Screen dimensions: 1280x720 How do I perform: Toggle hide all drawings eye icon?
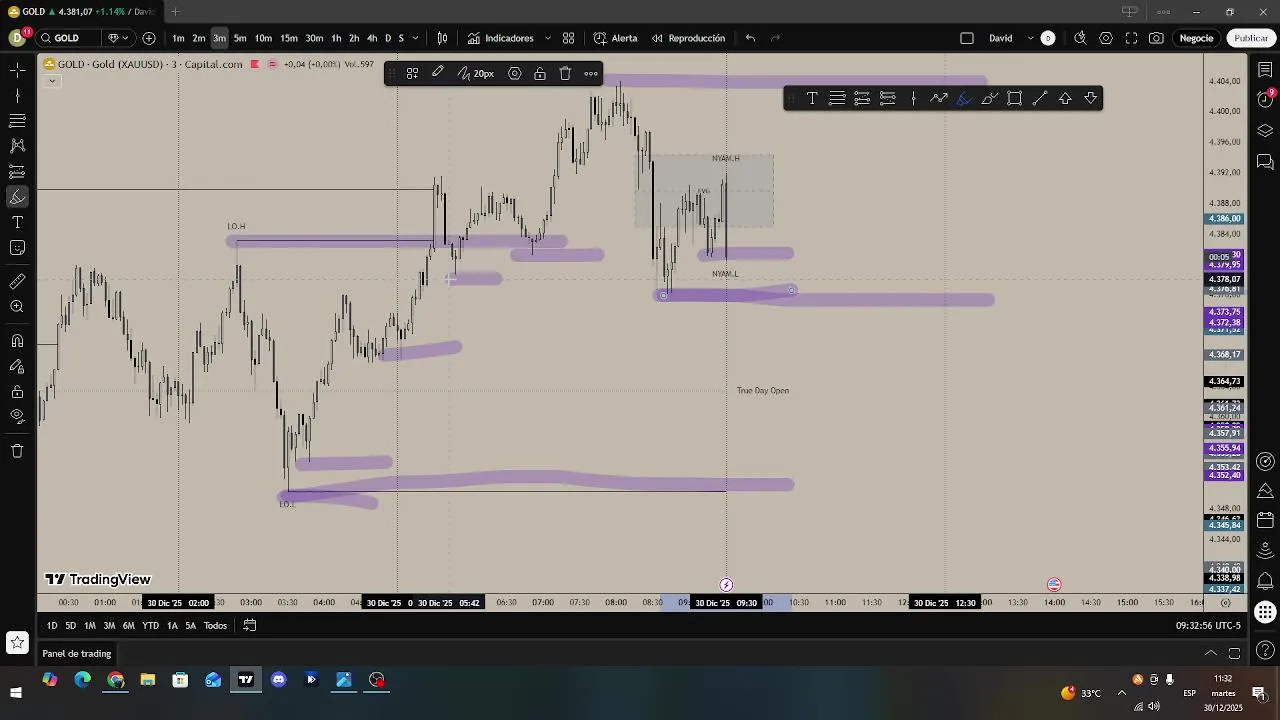tap(17, 417)
